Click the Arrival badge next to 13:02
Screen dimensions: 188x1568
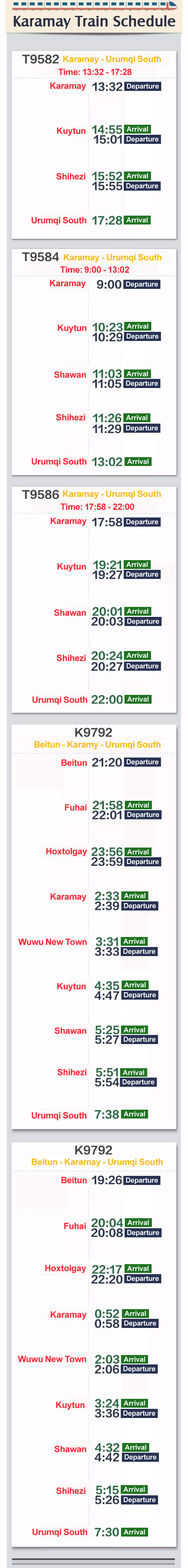(x=138, y=461)
